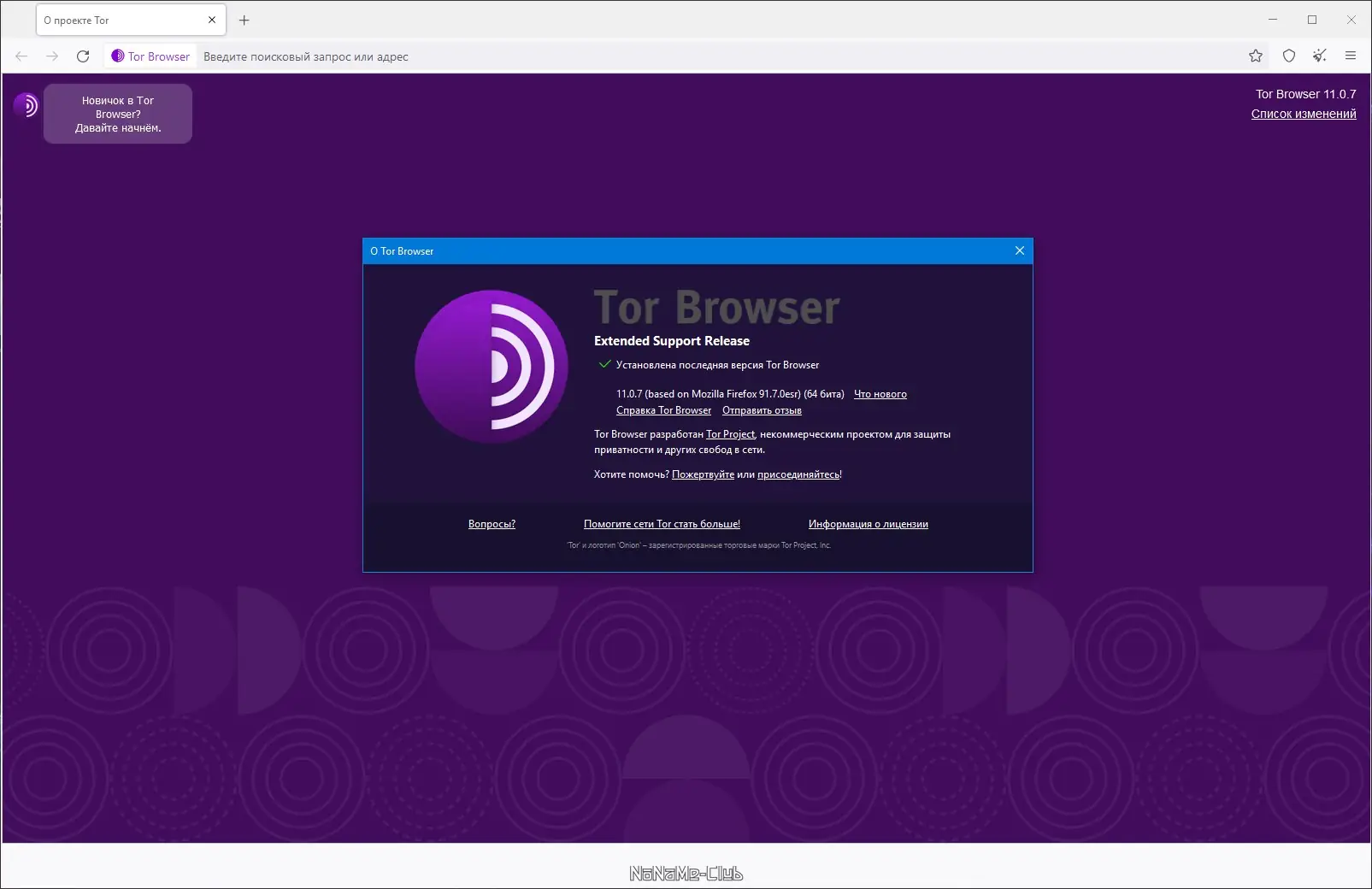Image resolution: width=1372 pixels, height=889 pixels.
Task: Reload the current page
Action: point(83,56)
